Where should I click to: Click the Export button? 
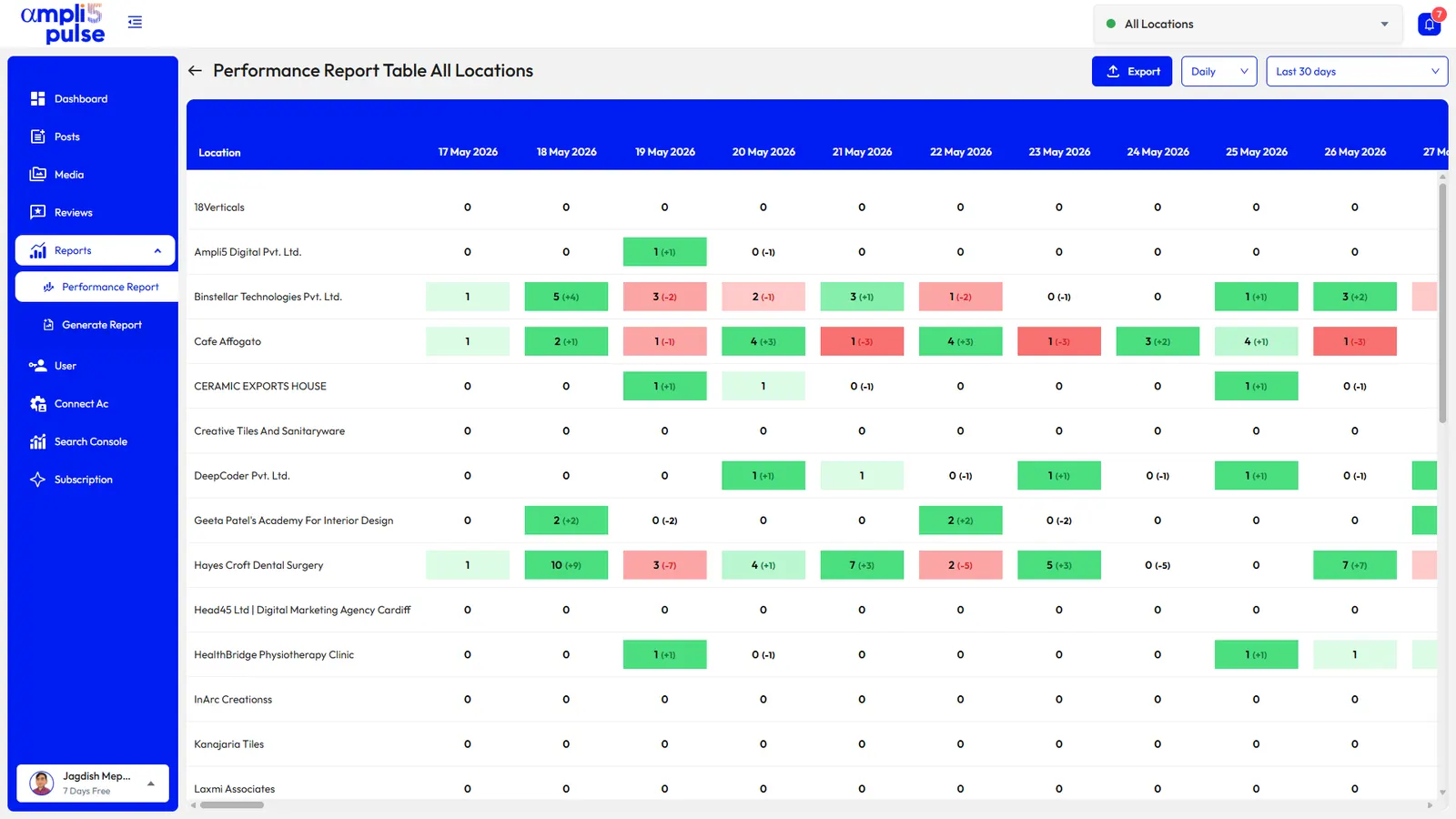pyautogui.click(x=1132, y=72)
